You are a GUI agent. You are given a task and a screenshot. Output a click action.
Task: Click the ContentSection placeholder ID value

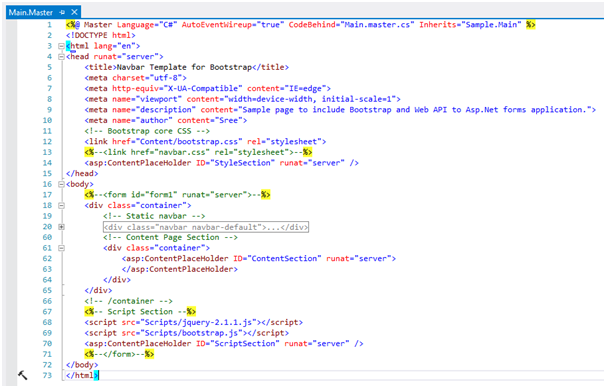pos(286,259)
